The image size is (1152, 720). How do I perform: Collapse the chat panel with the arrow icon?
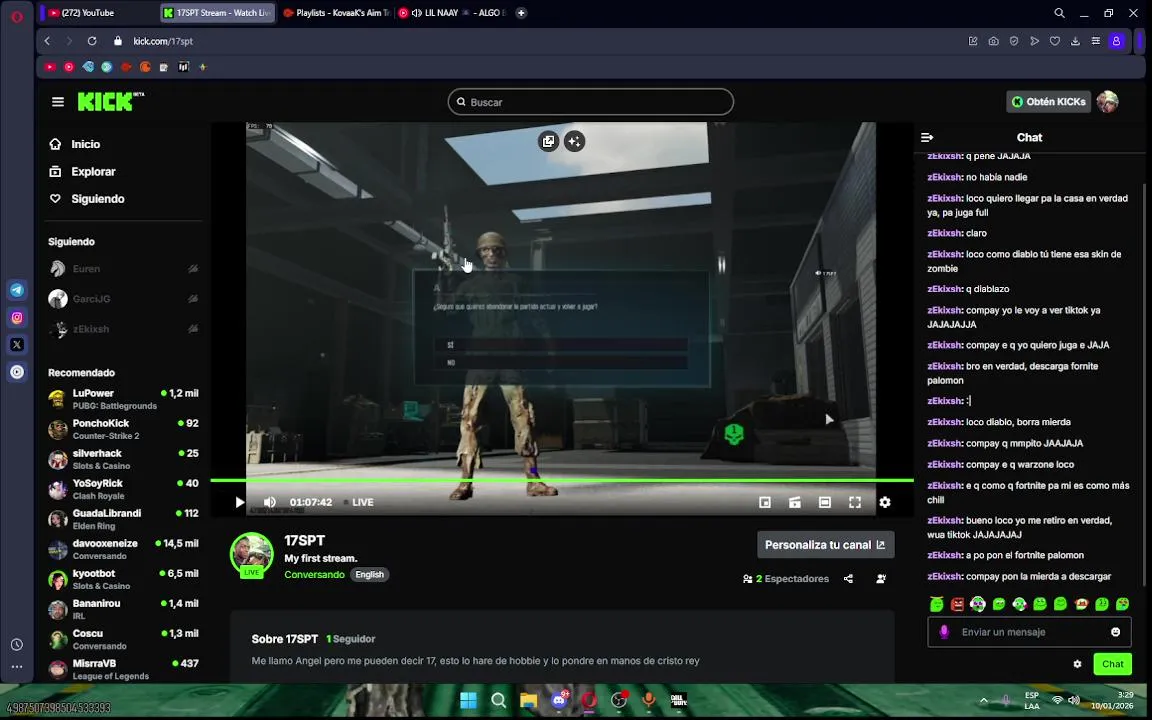click(x=927, y=137)
